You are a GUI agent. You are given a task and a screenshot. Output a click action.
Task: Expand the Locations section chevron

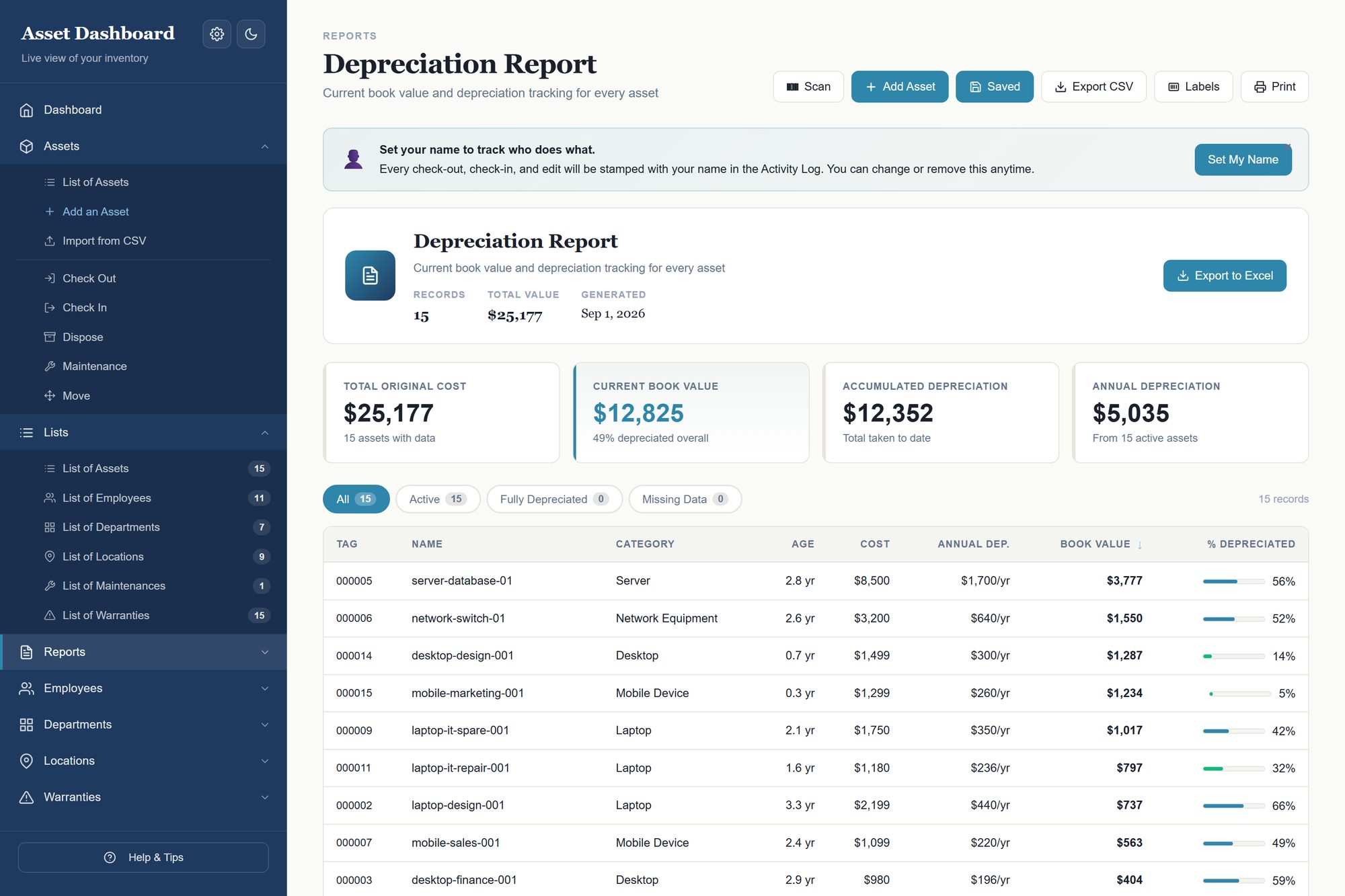[x=265, y=761]
